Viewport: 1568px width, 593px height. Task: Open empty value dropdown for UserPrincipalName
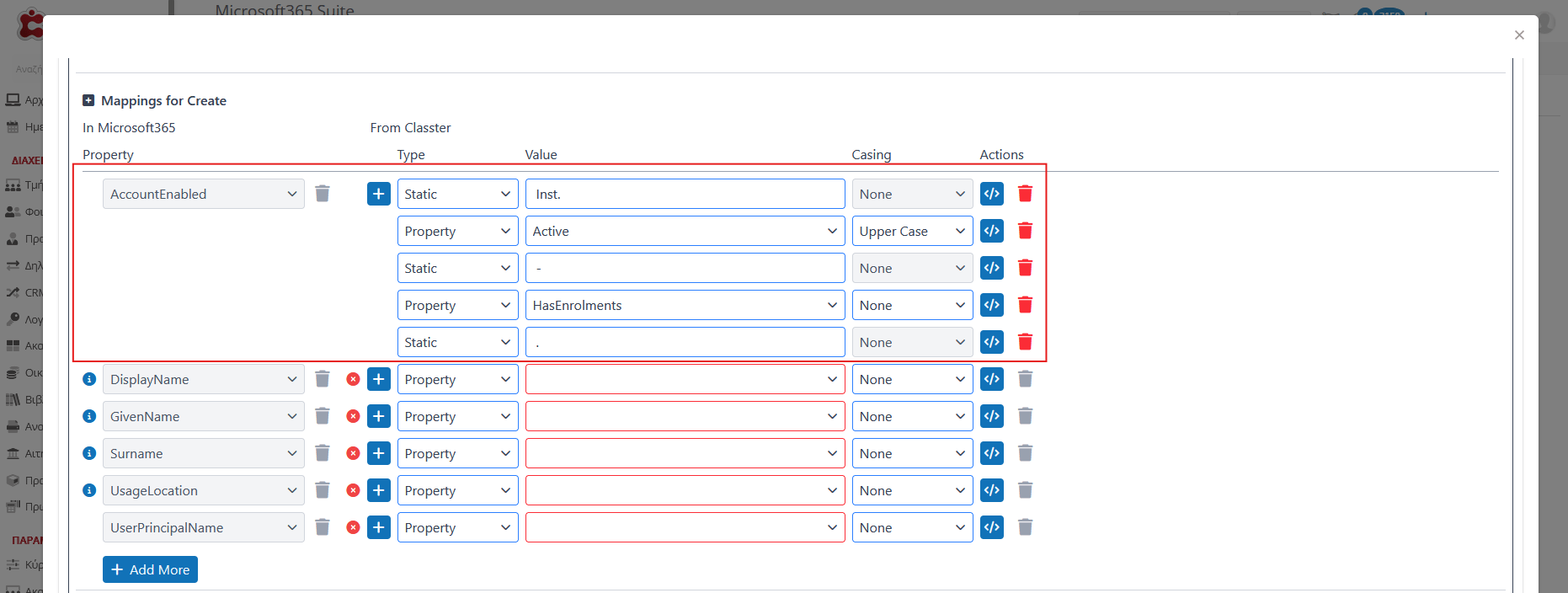click(x=685, y=527)
